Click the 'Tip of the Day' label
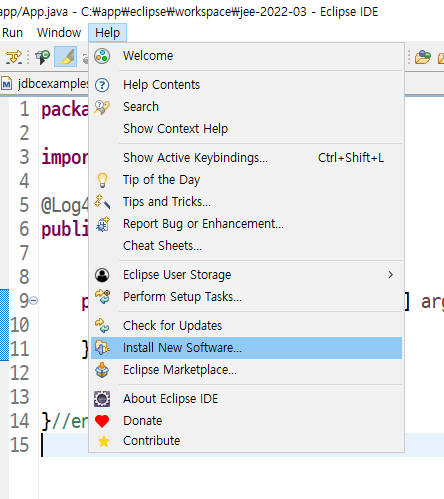The image size is (444, 499). (x=161, y=180)
